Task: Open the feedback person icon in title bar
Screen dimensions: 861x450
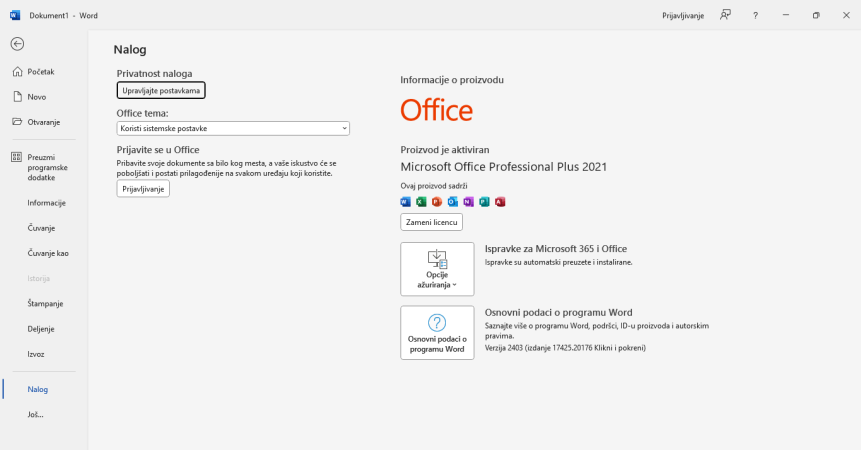Action: coord(725,15)
